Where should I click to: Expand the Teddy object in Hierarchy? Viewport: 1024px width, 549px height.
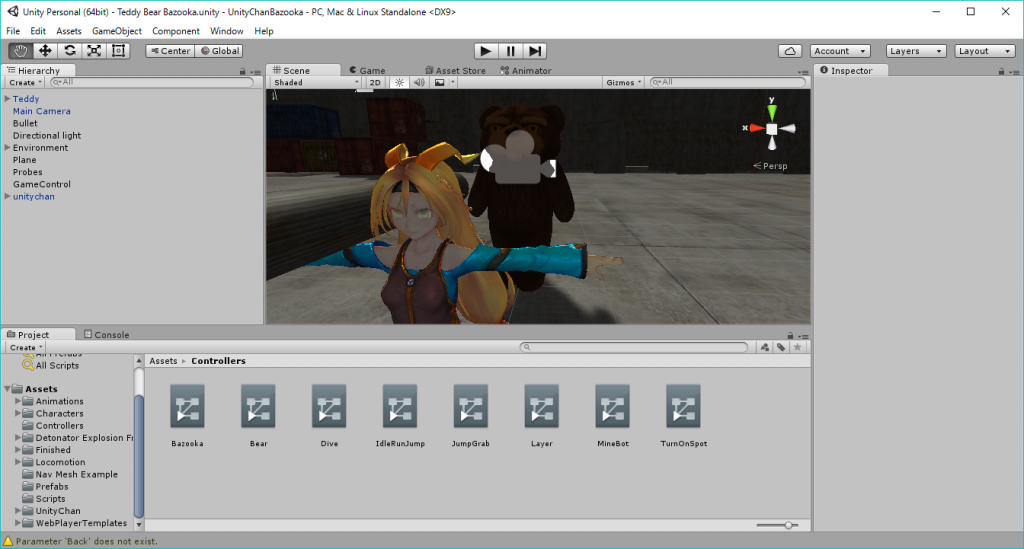click(7, 99)
